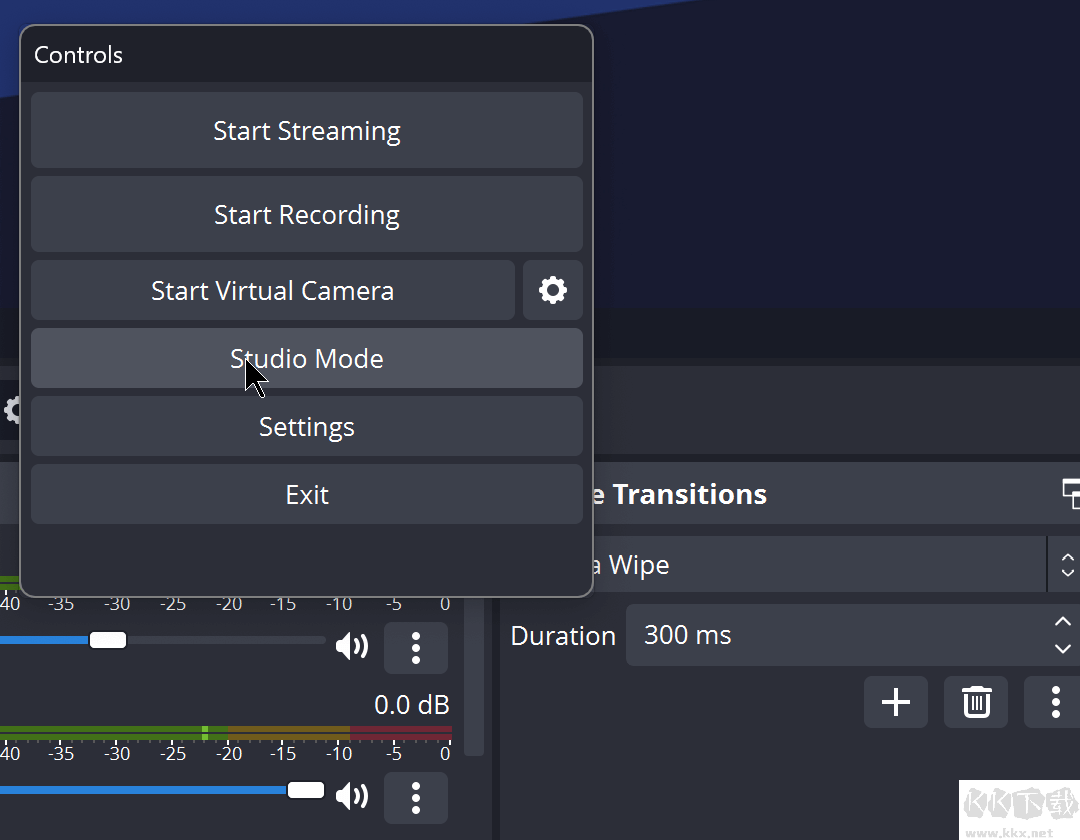Image resolution: width=1080 pixels, height=840 pixels.
Task: Exit OBS via the Exit button
Action: coord(306,495)
